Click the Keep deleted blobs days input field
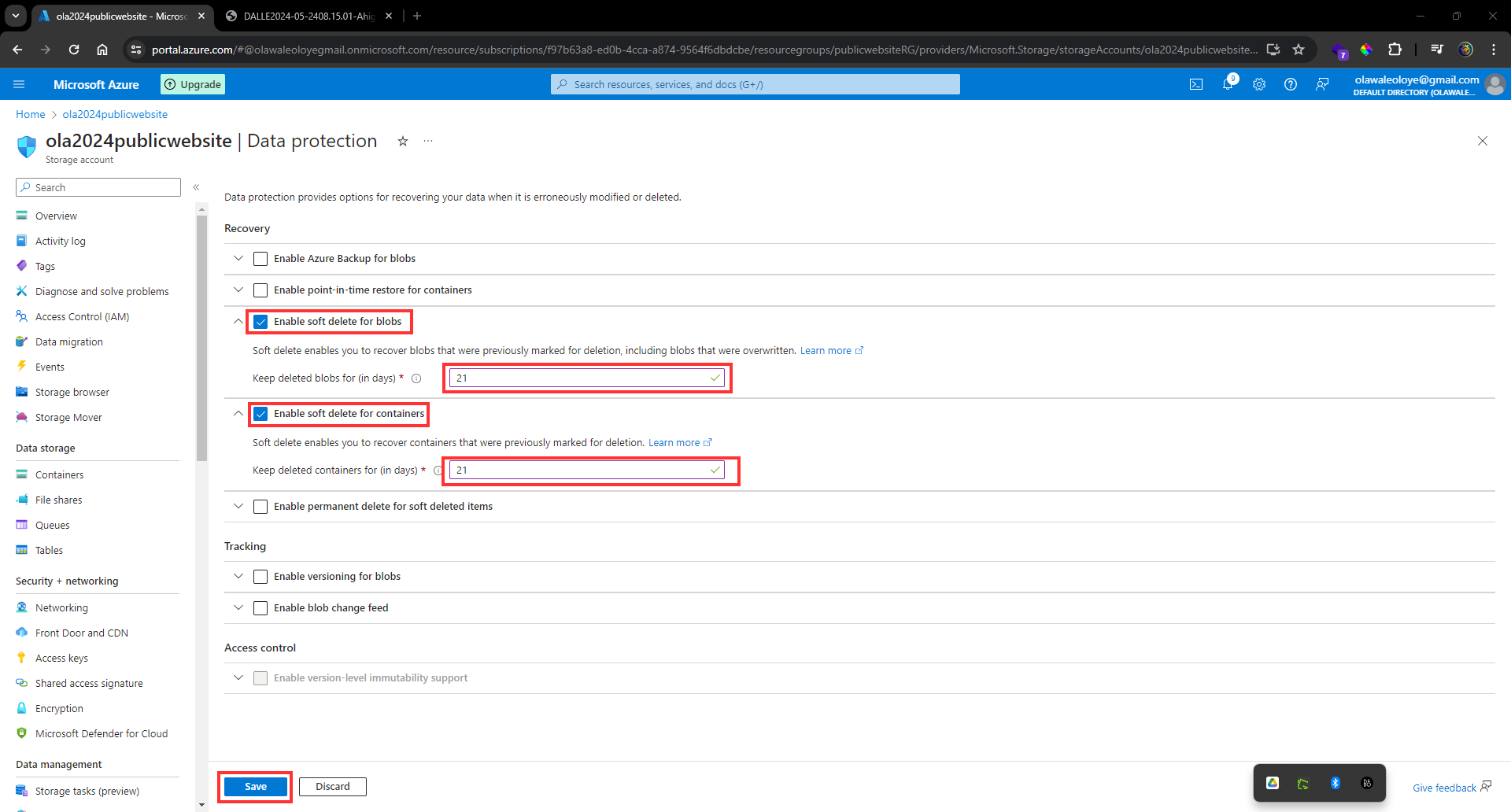This screenshot has height=812, width=1511. click(586, 378)
